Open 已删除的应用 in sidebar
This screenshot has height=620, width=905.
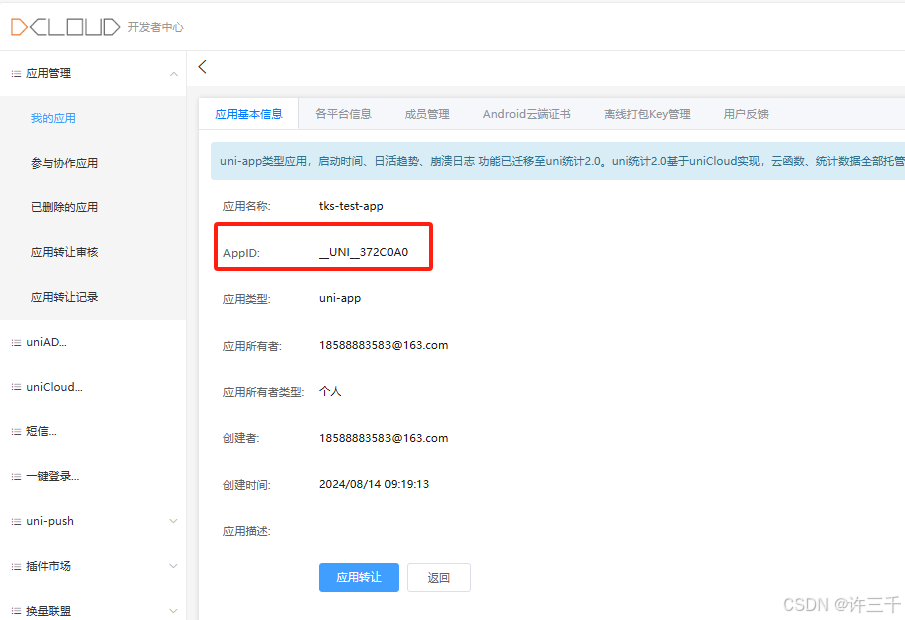coord(64,207)
